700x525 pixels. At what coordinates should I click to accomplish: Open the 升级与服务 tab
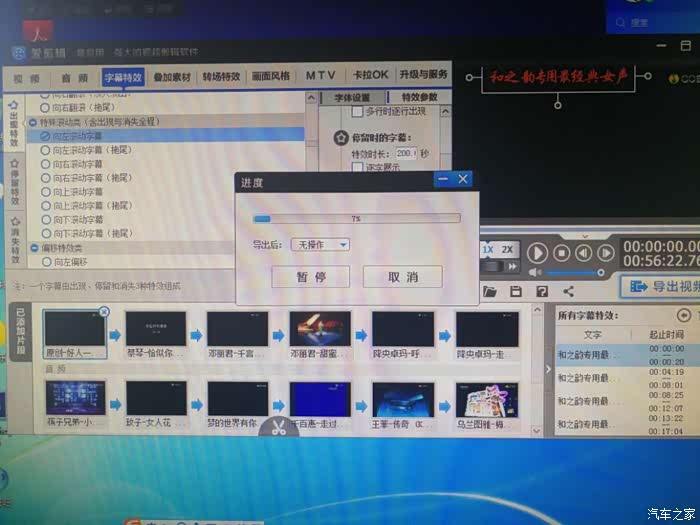(423, 74)
